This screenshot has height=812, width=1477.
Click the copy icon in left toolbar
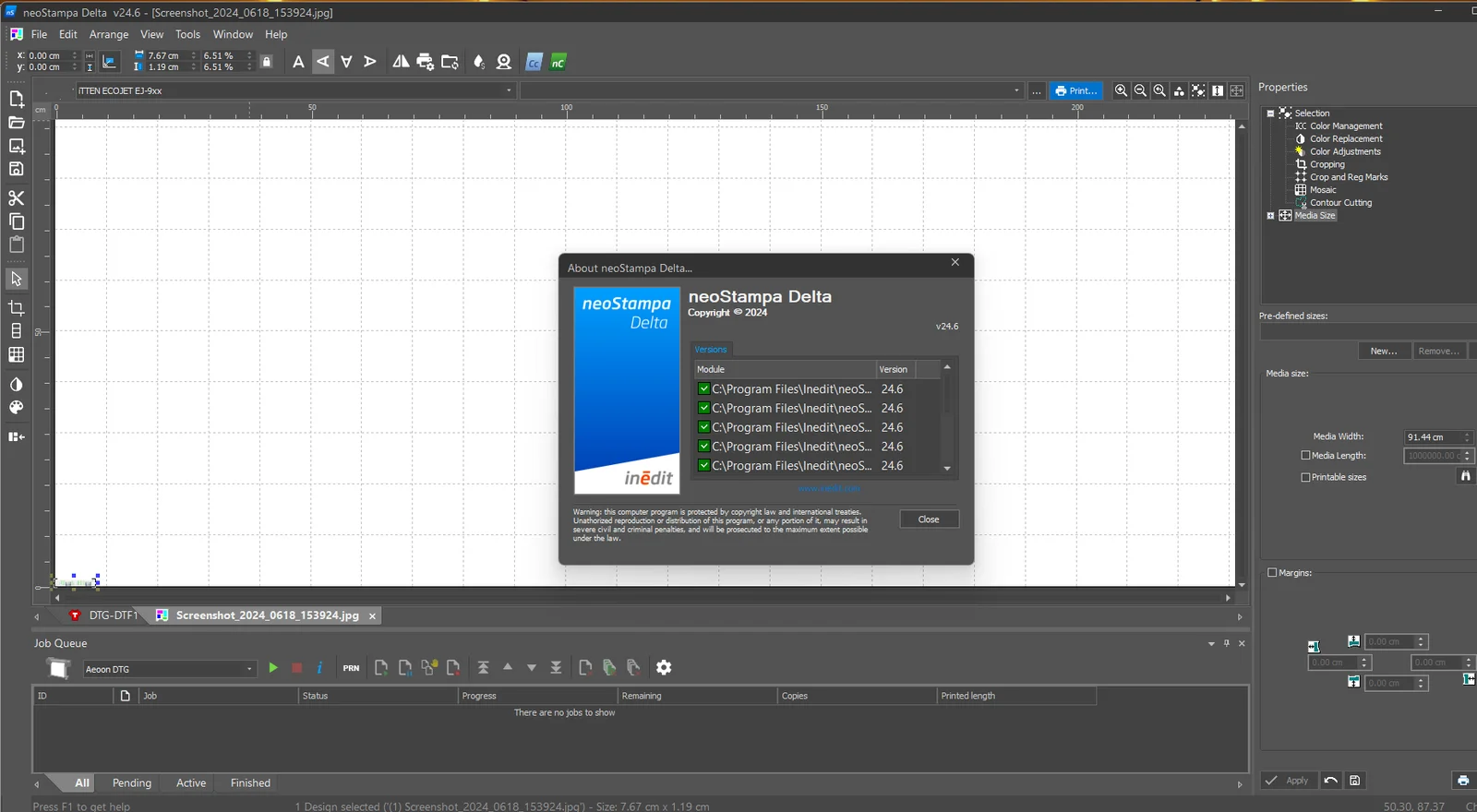click(x=16, y=221)
